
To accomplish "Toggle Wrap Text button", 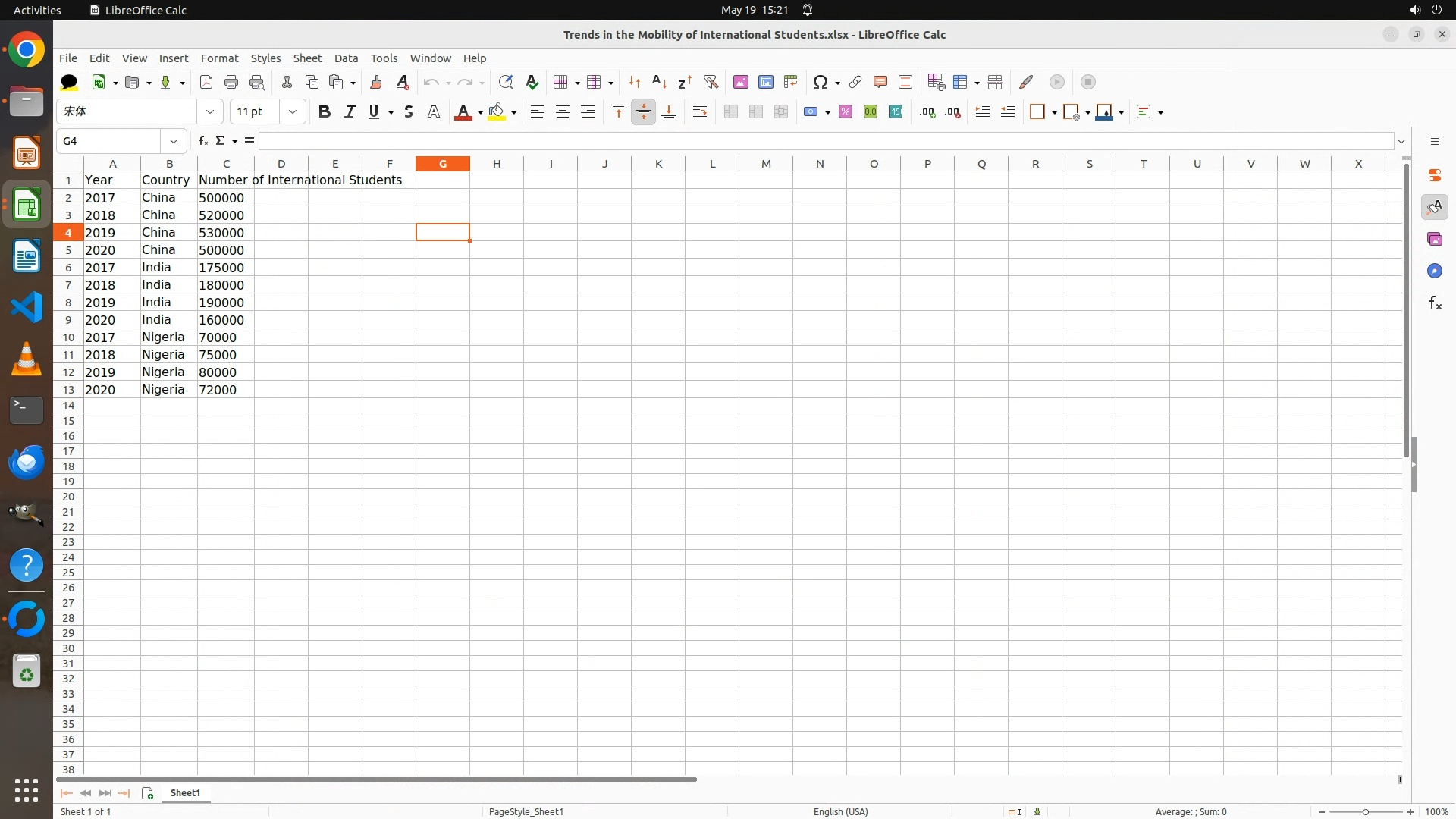I will pos(700,112).
